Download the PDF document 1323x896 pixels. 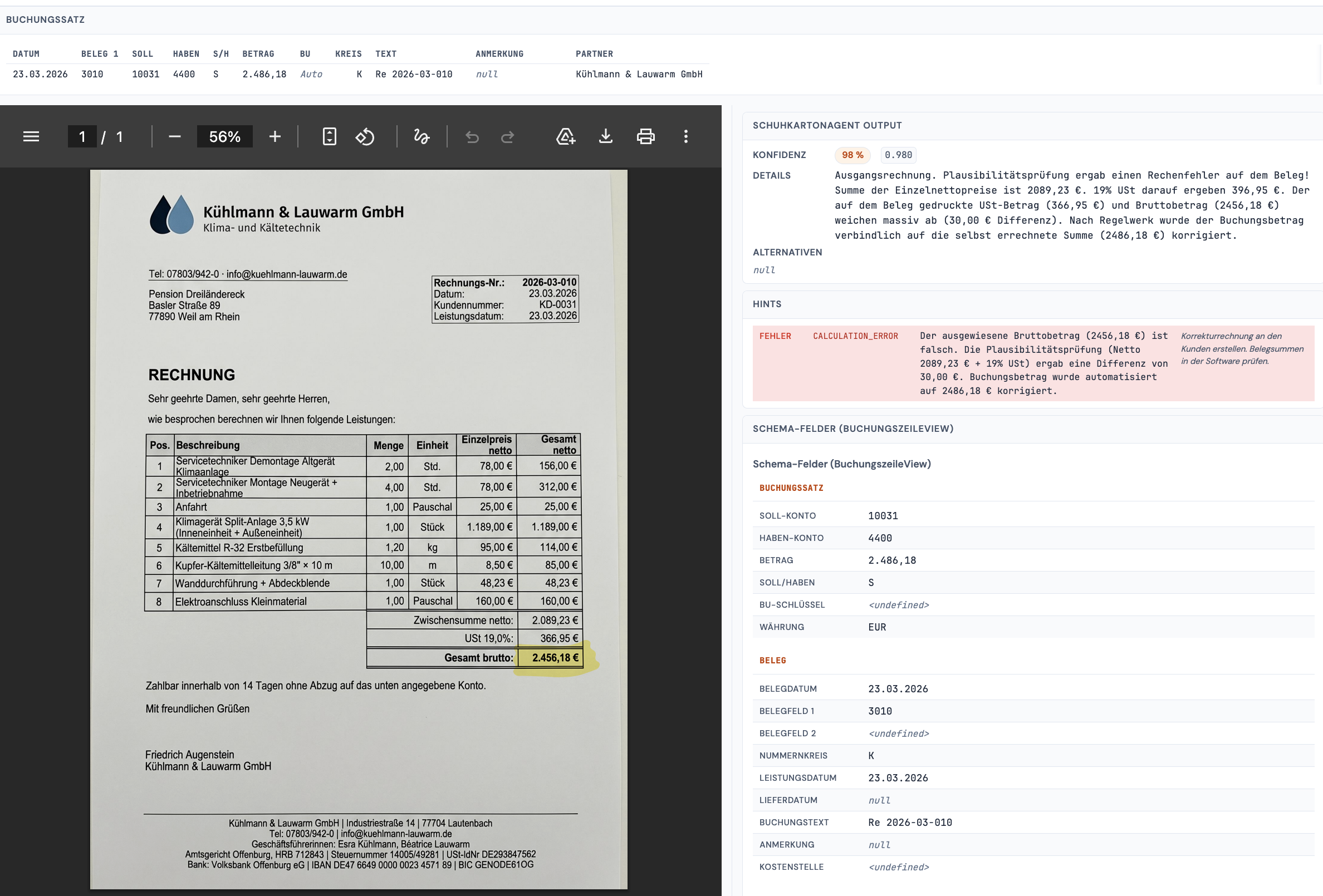(606, 136)
